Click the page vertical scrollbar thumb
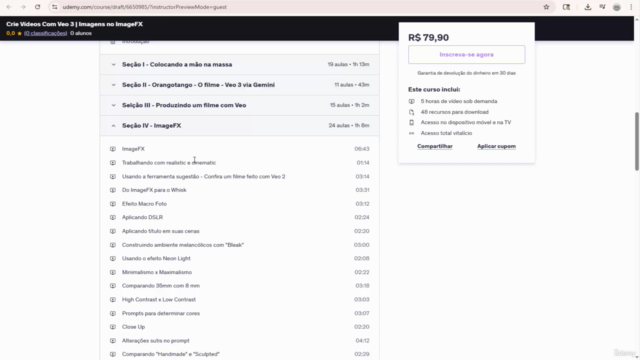The height and width of the screenshot is (360, 640). pos(636,141)
